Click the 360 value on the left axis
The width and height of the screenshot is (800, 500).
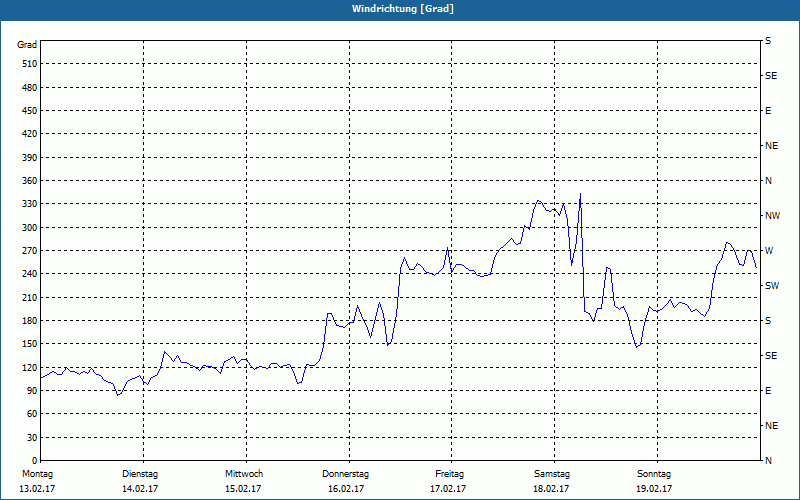30,181
